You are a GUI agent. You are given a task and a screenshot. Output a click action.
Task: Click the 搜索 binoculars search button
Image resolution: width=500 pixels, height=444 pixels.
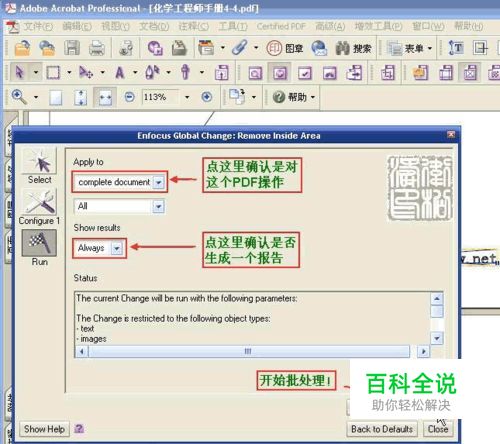pos(354,49)
